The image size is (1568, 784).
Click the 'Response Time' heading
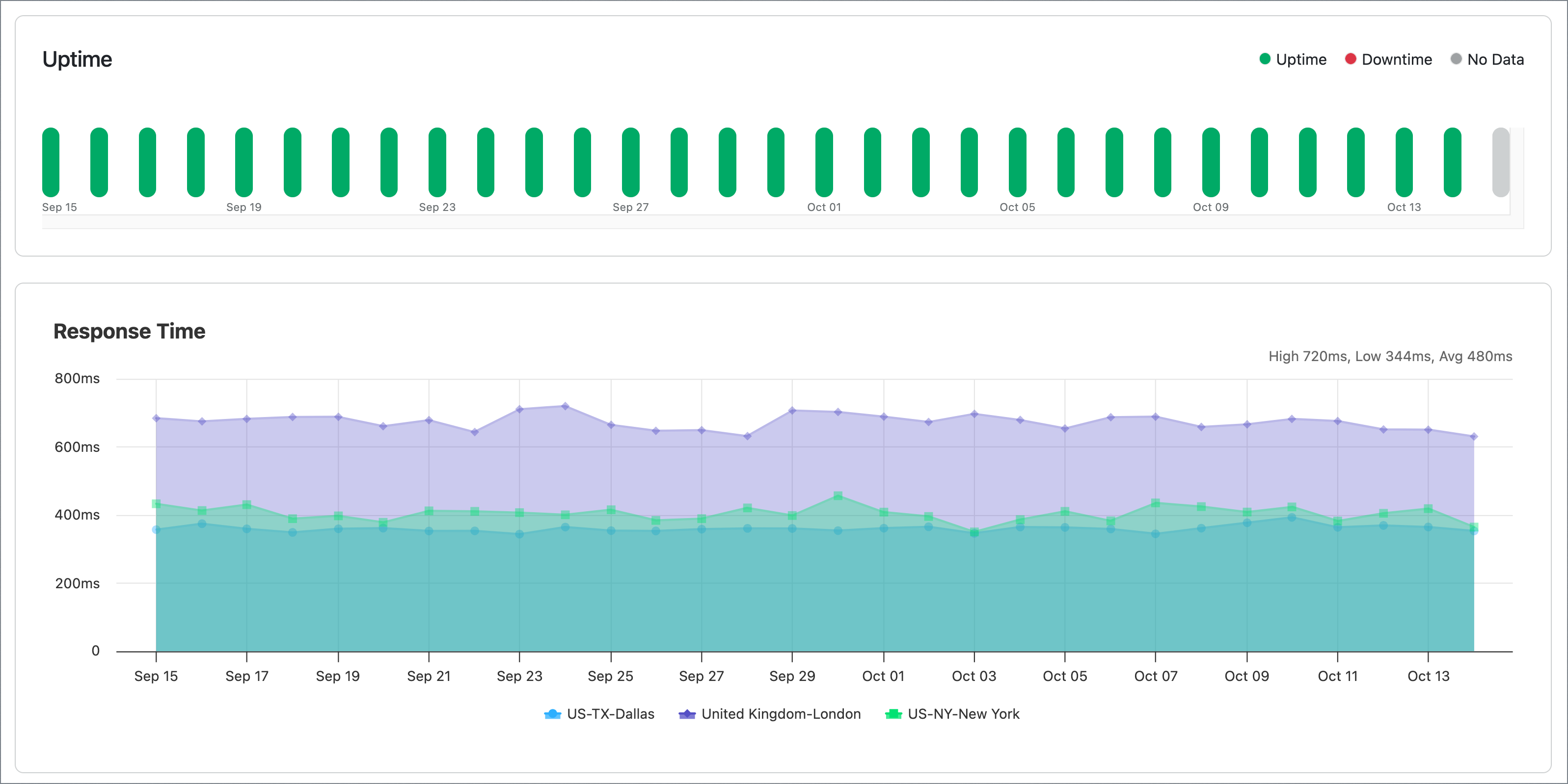click(x=129, y=332)
